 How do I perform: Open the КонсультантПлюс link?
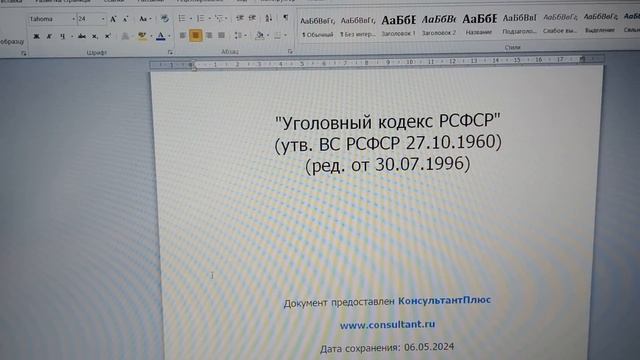[x=444, y=300]
